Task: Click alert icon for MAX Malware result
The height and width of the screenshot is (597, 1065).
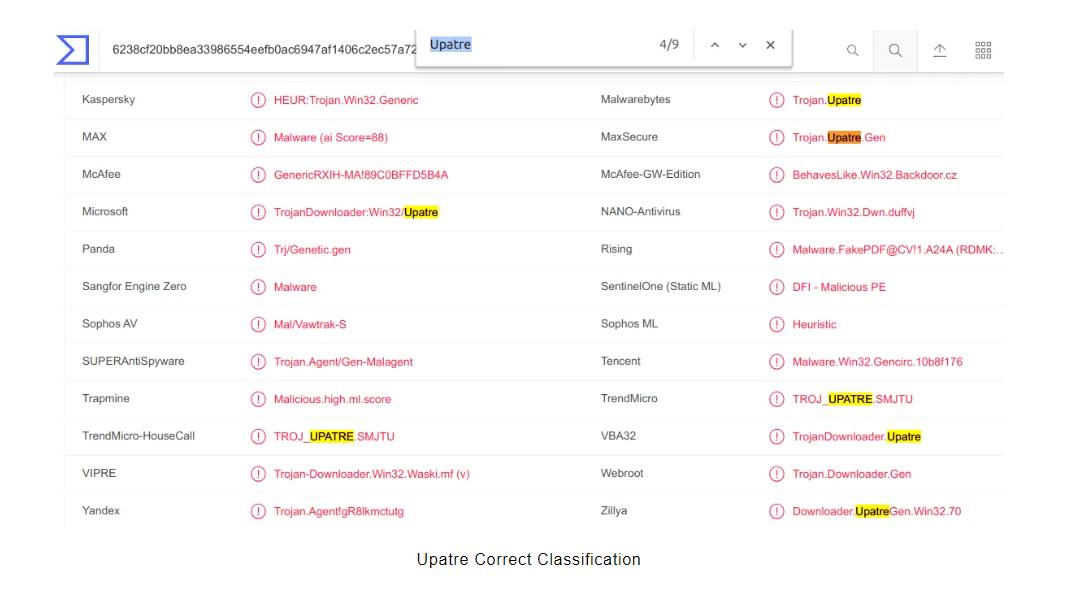Action: click(x=258, y=137)
